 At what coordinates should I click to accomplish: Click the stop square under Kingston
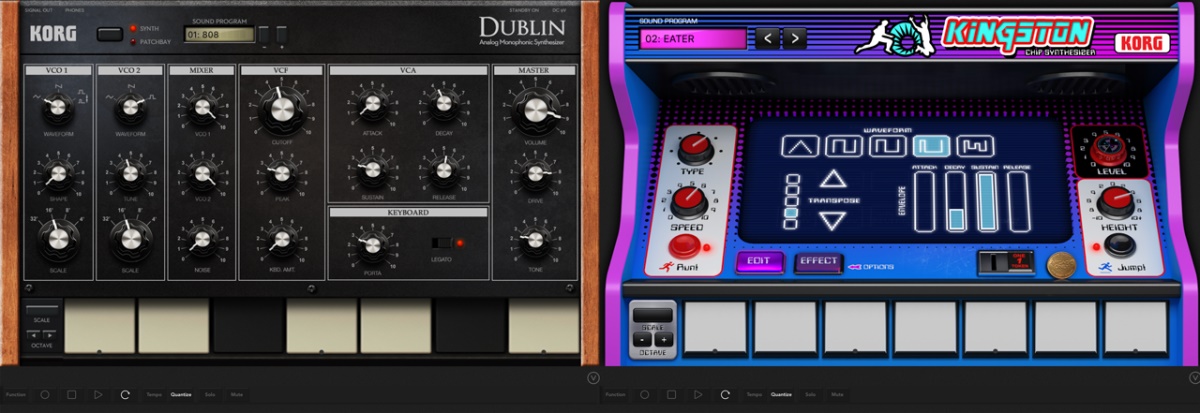[671, 395]
